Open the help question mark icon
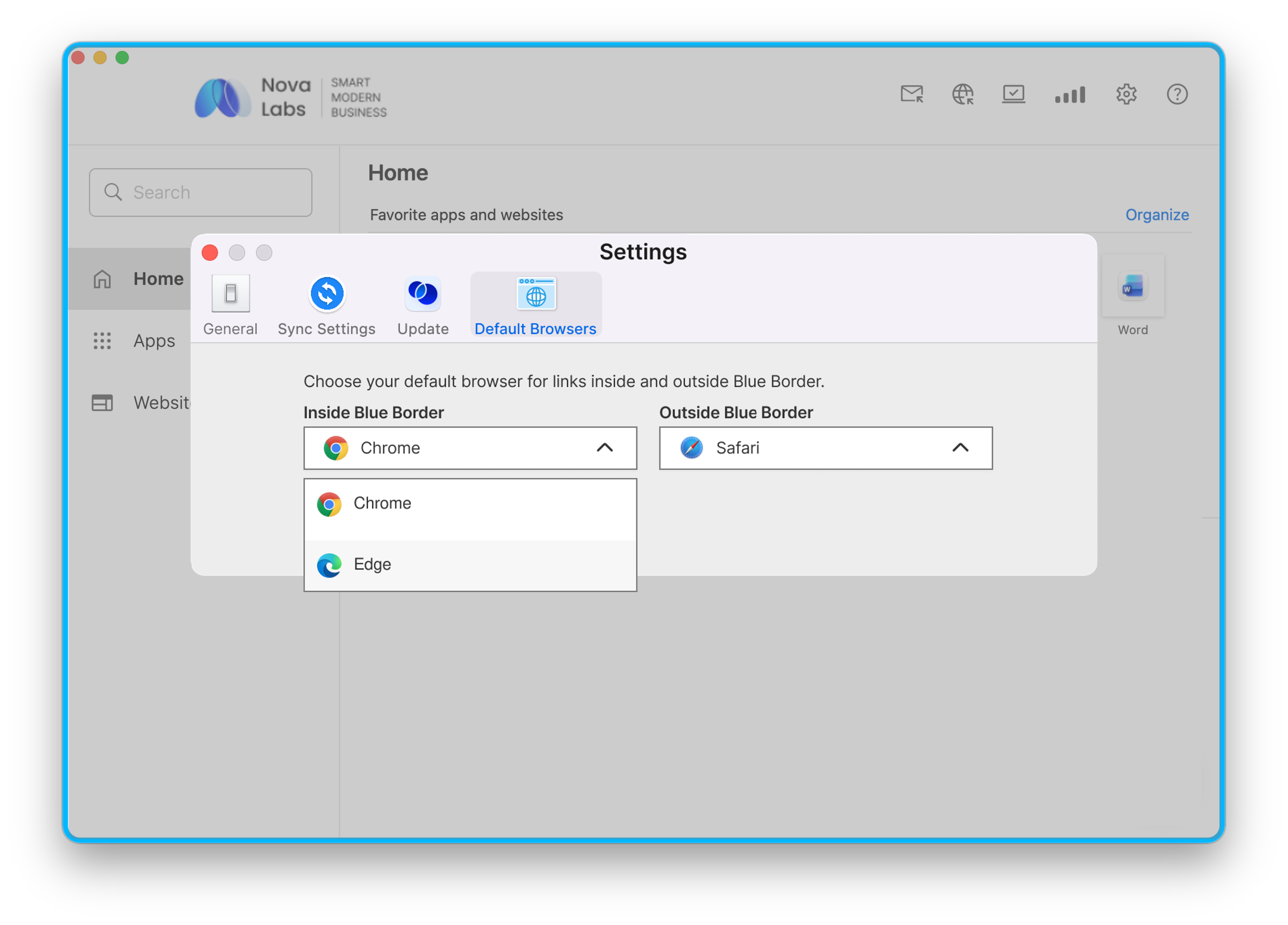This screenshot has width=1288, height=925. [x=1177, y=94]
